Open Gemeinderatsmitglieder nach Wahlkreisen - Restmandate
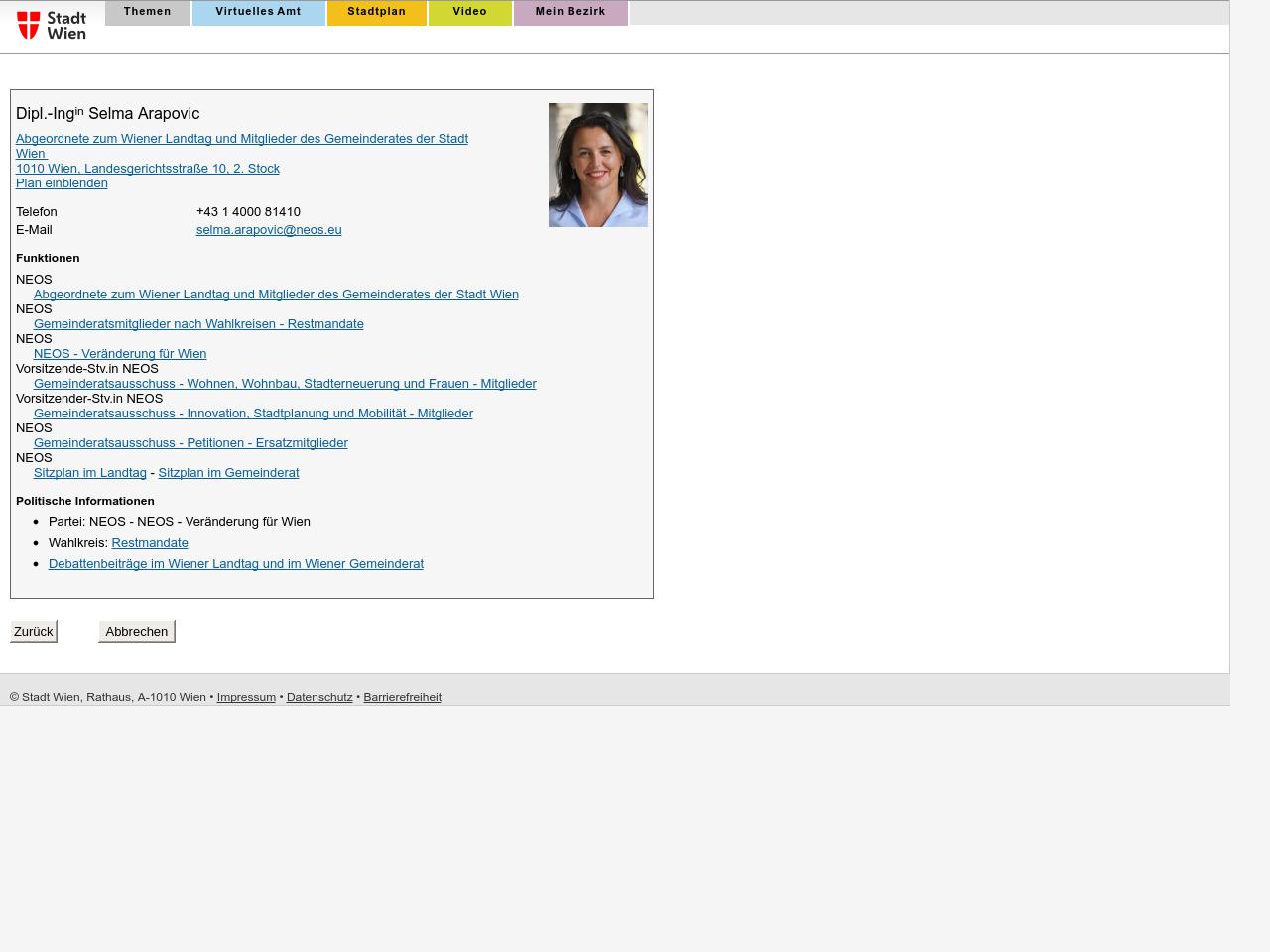Image resolution: width=1270 pixels, height=952 pixels. pos(198,324)
